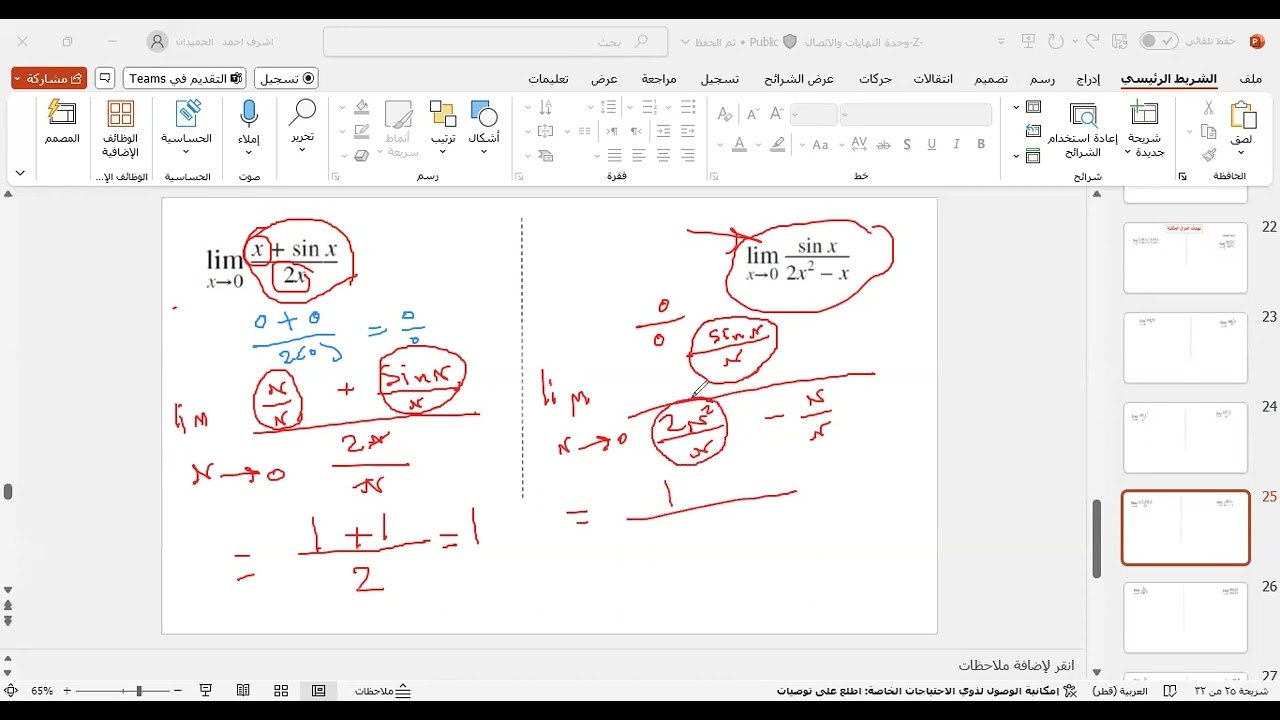Toggle the AutoSave switch

(x=1159, y=41)
